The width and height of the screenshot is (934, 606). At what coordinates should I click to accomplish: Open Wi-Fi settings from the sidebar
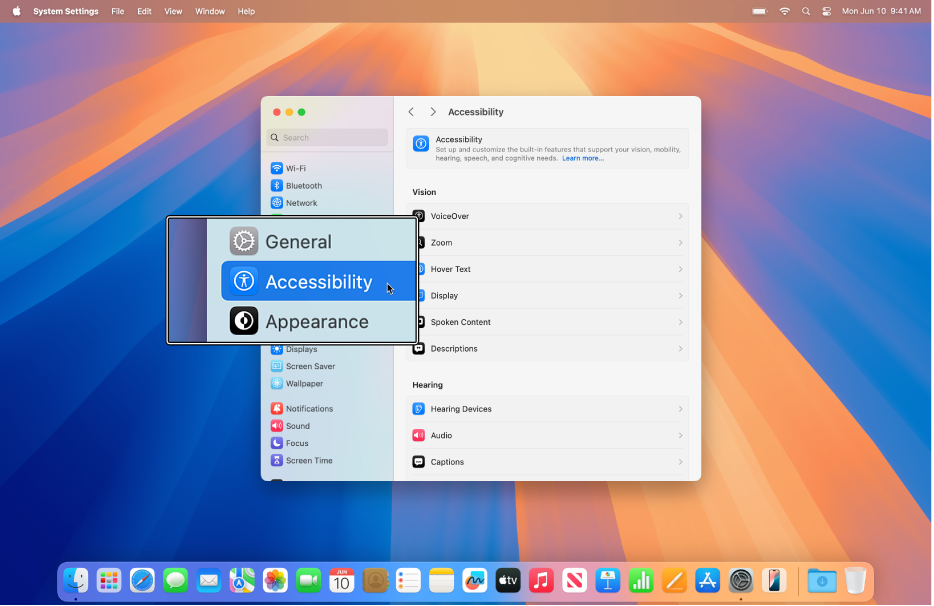294,167
